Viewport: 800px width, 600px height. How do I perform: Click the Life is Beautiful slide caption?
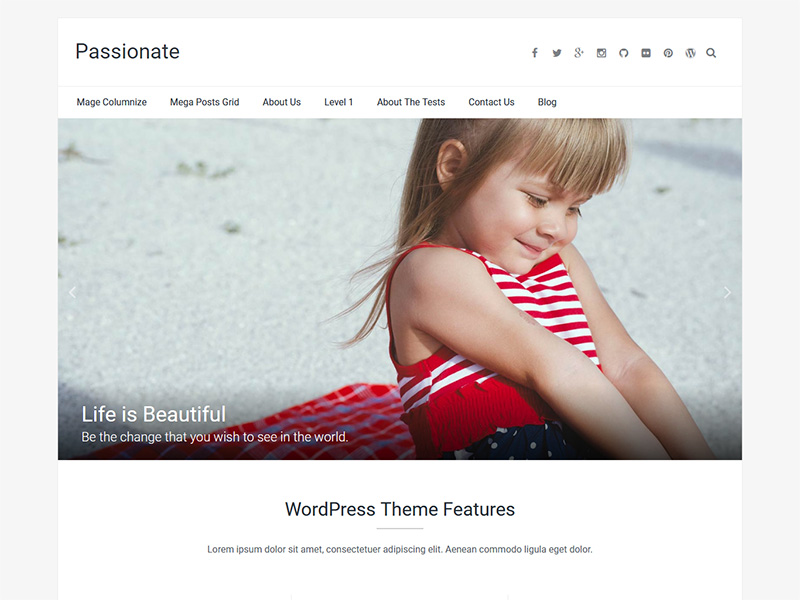[154, 414]
